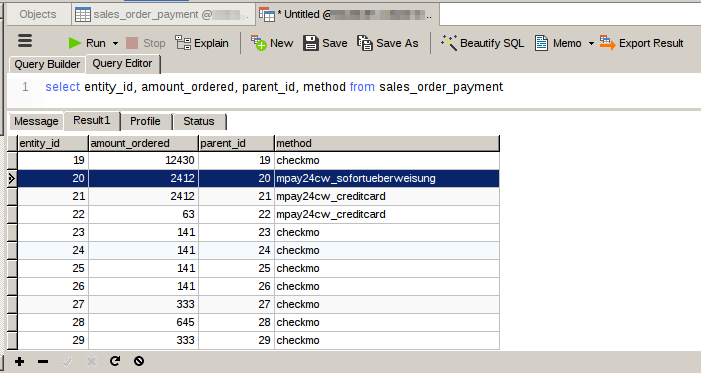Open the sales_order_payment table tab
Viewport: 701px width, 373px height.
coord(163,14)
